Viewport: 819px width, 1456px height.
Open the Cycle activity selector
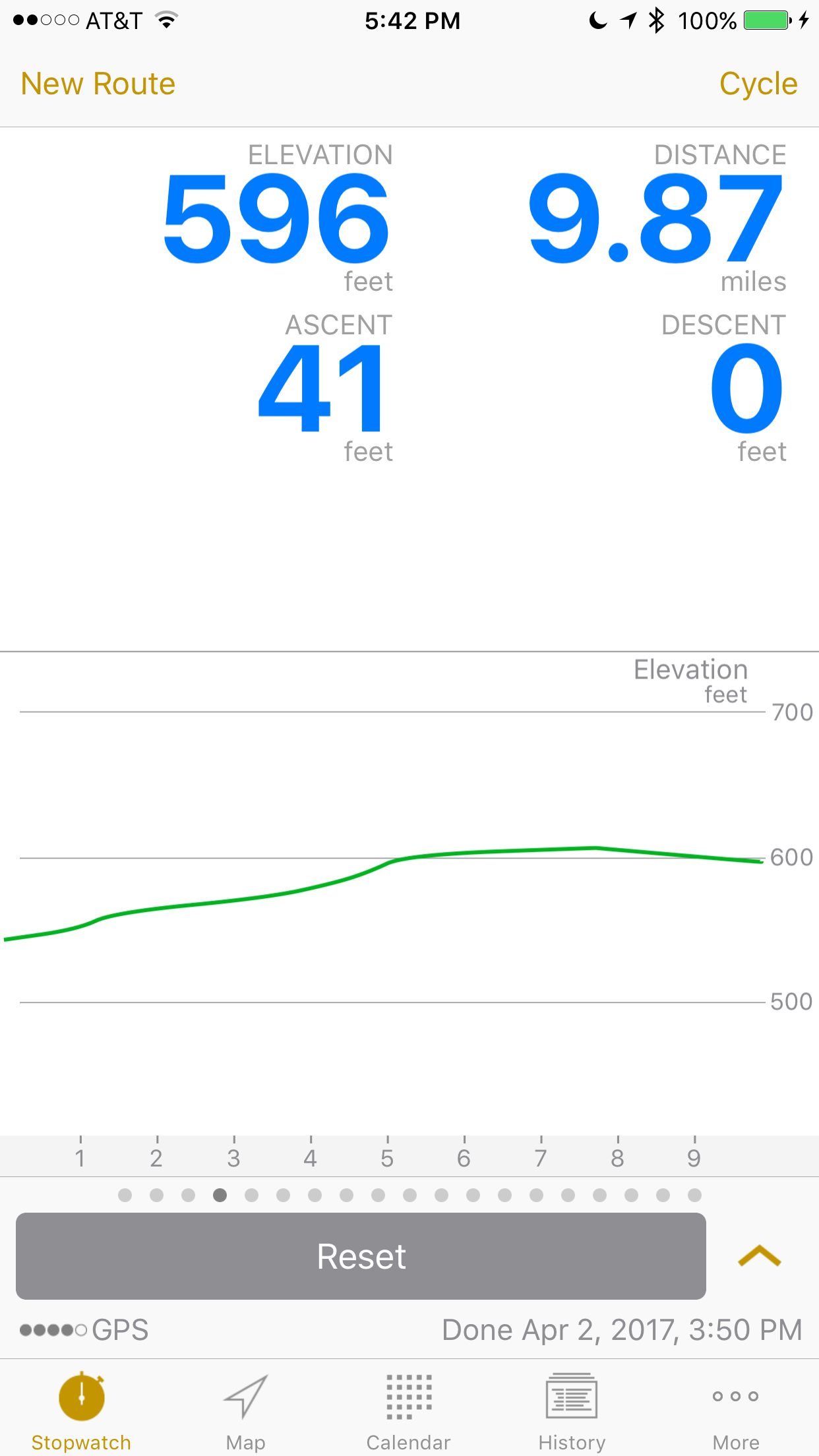(x=758, y=84)
